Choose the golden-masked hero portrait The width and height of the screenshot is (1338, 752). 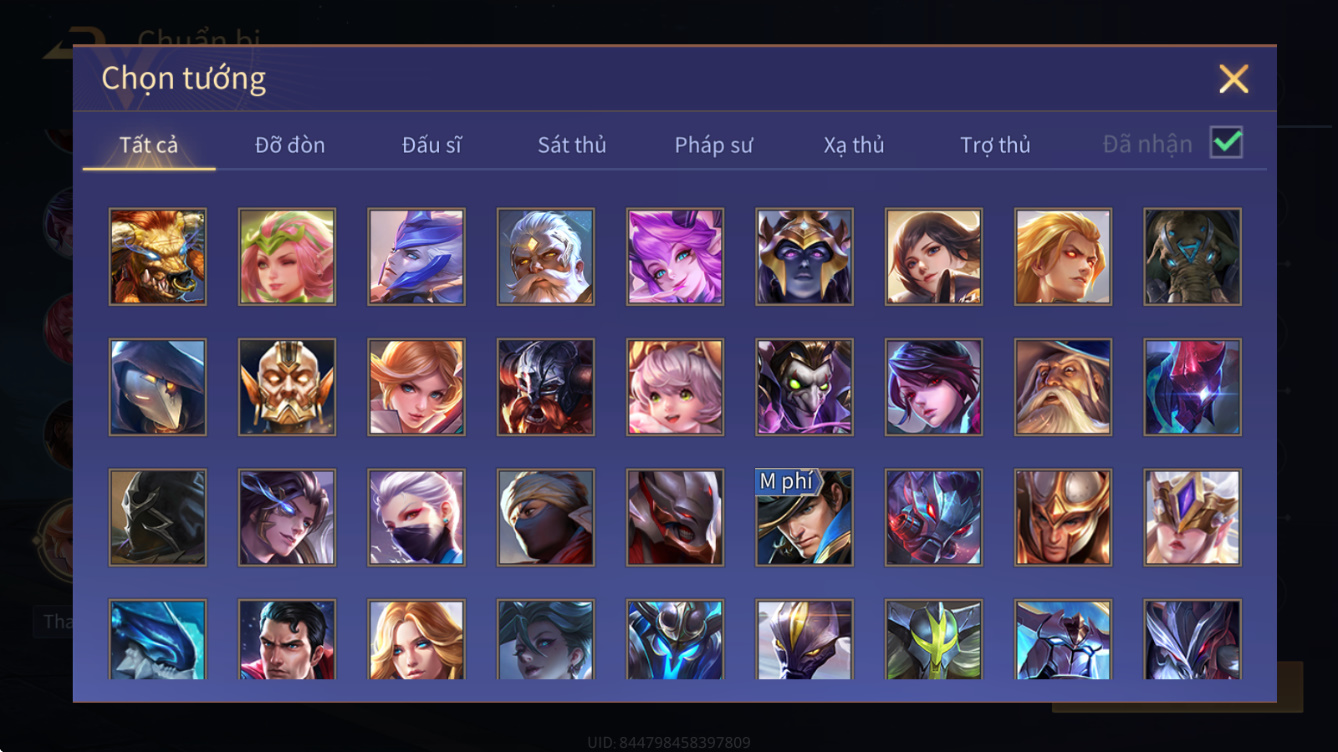point(287,387)
